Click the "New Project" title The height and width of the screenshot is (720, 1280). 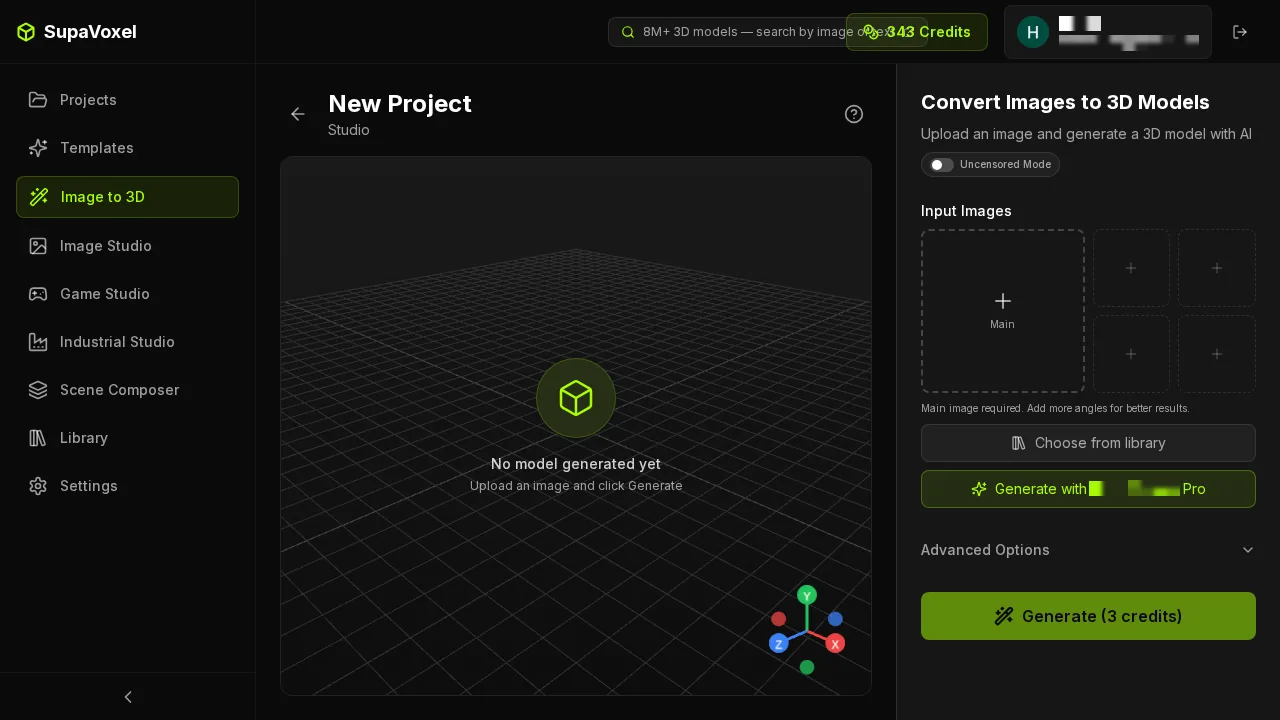(400, 104)
